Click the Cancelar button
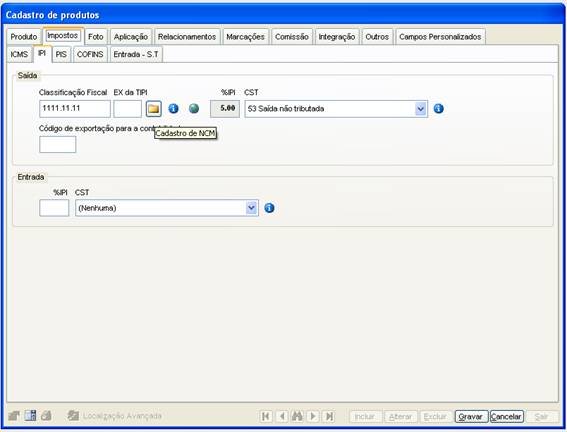The height and width of the screenshot is (432, 567). pos(506,416)
